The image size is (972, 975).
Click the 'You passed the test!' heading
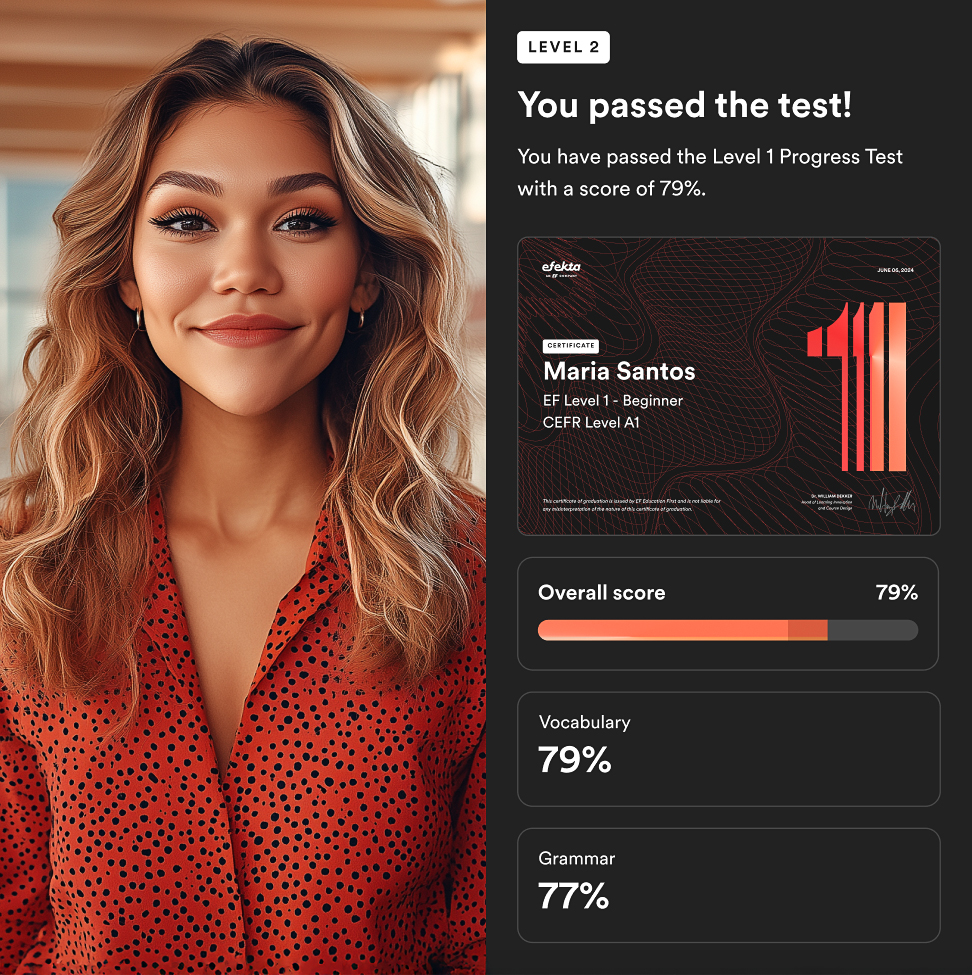coord(684,104)
